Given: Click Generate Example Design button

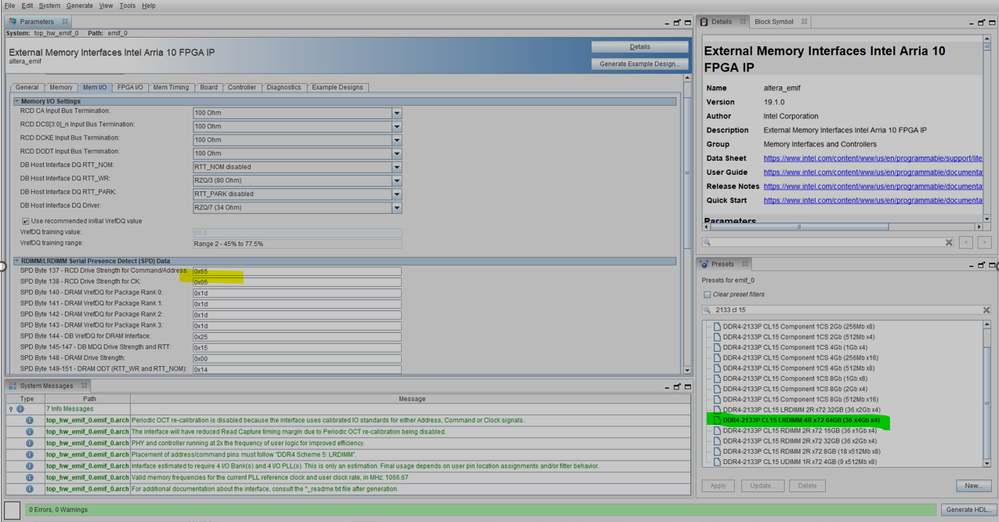Looking at the screenshot, I should point(640,64).
